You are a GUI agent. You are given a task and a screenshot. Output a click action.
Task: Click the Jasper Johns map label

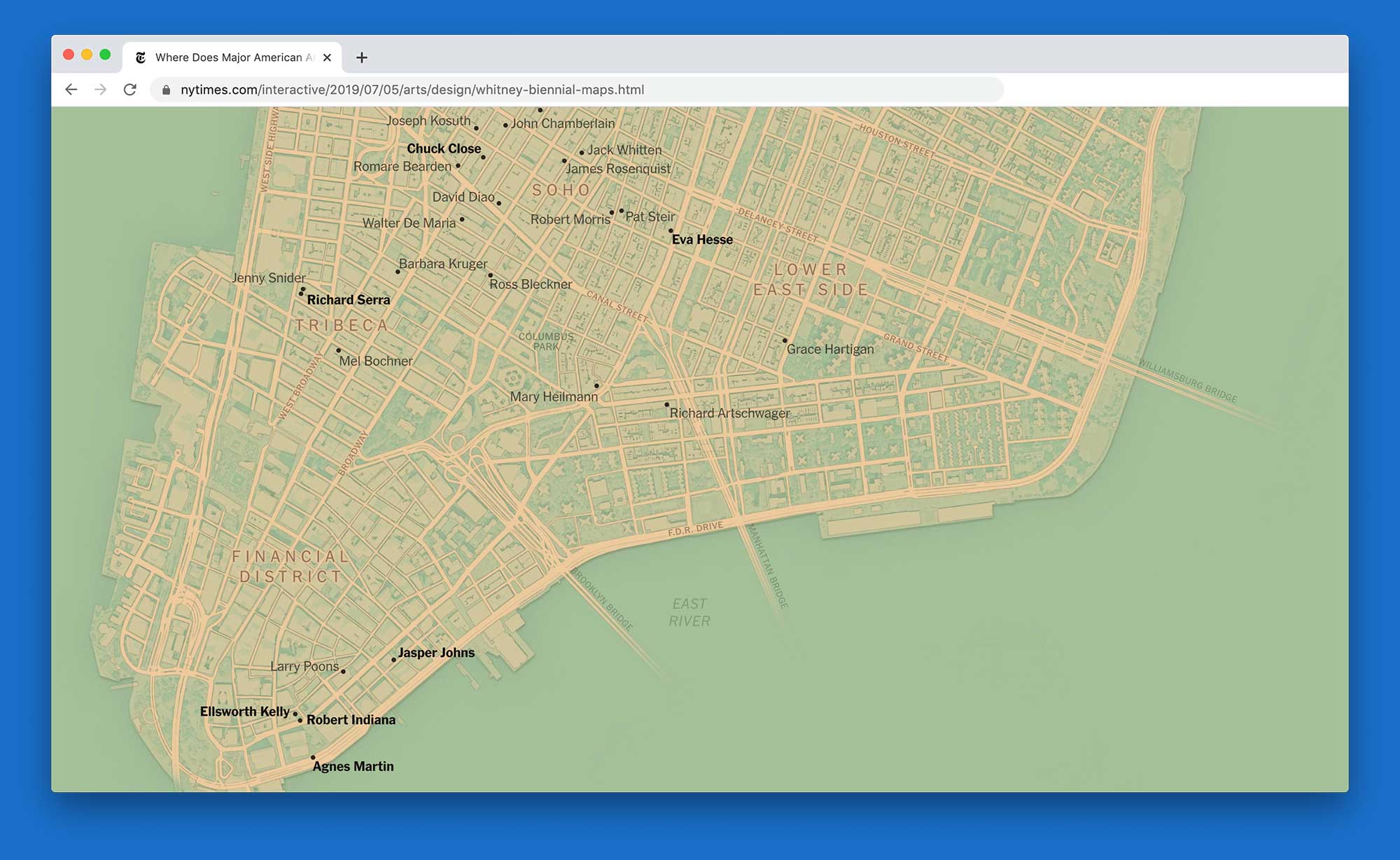pos(436,653)
